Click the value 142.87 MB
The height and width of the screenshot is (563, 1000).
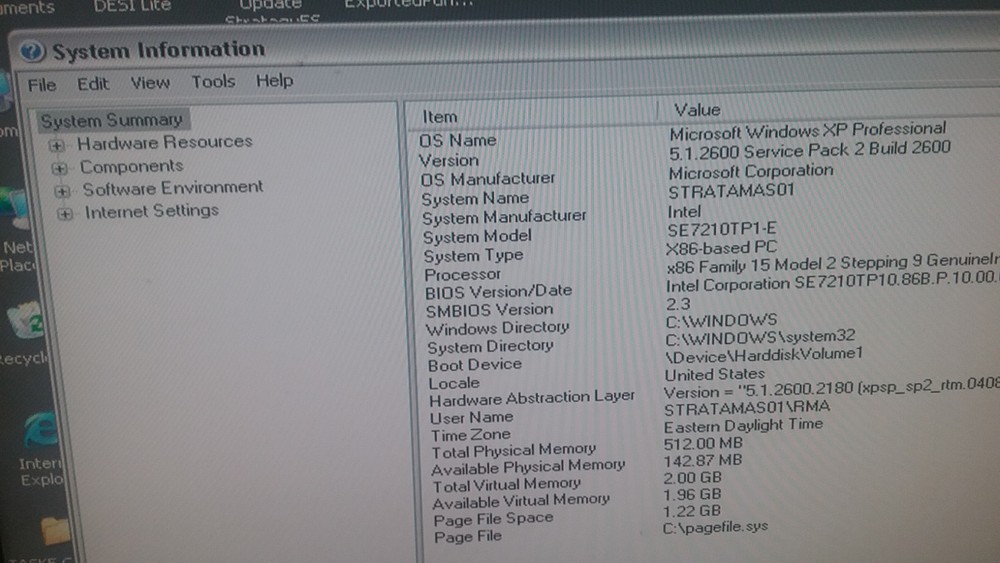tap(702, 460)
